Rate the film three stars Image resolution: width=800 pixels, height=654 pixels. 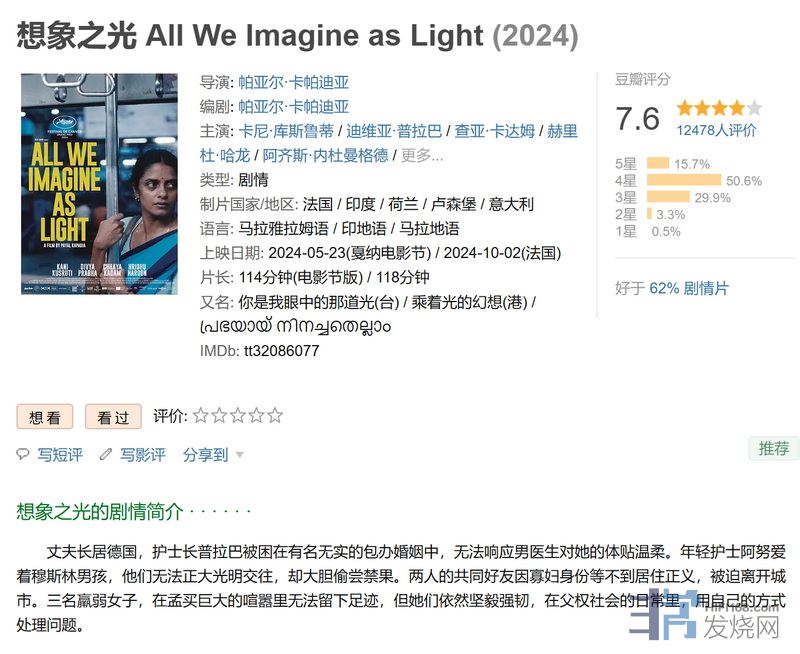pos(238,415)
